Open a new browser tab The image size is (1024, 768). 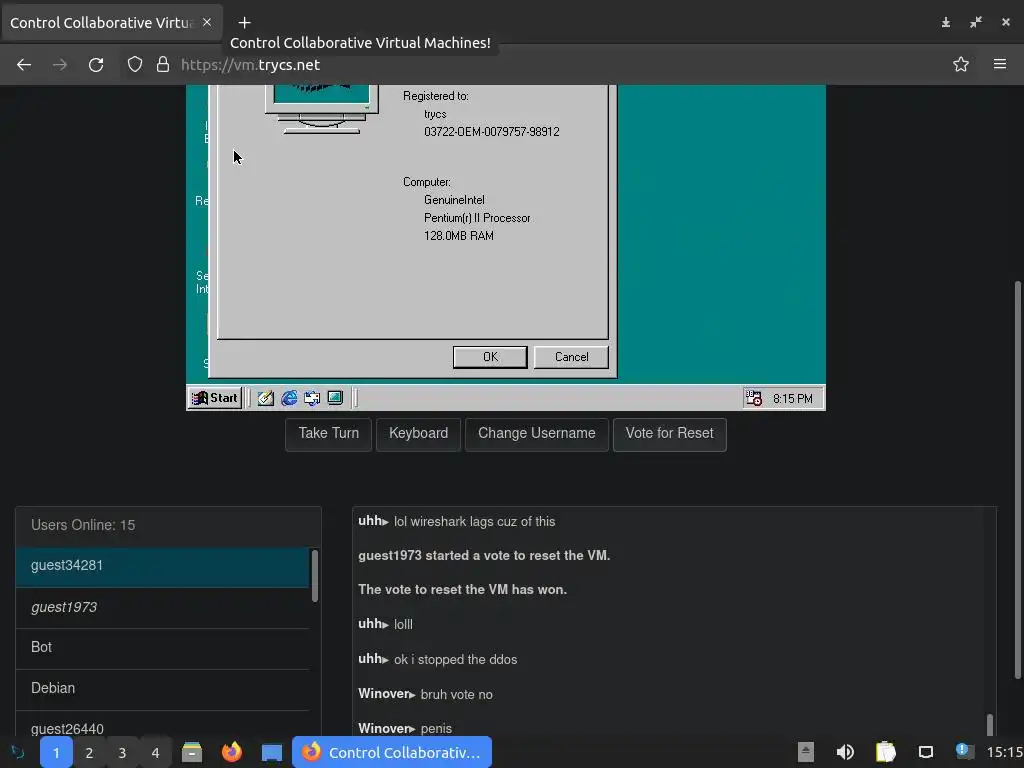pos(244,23)
